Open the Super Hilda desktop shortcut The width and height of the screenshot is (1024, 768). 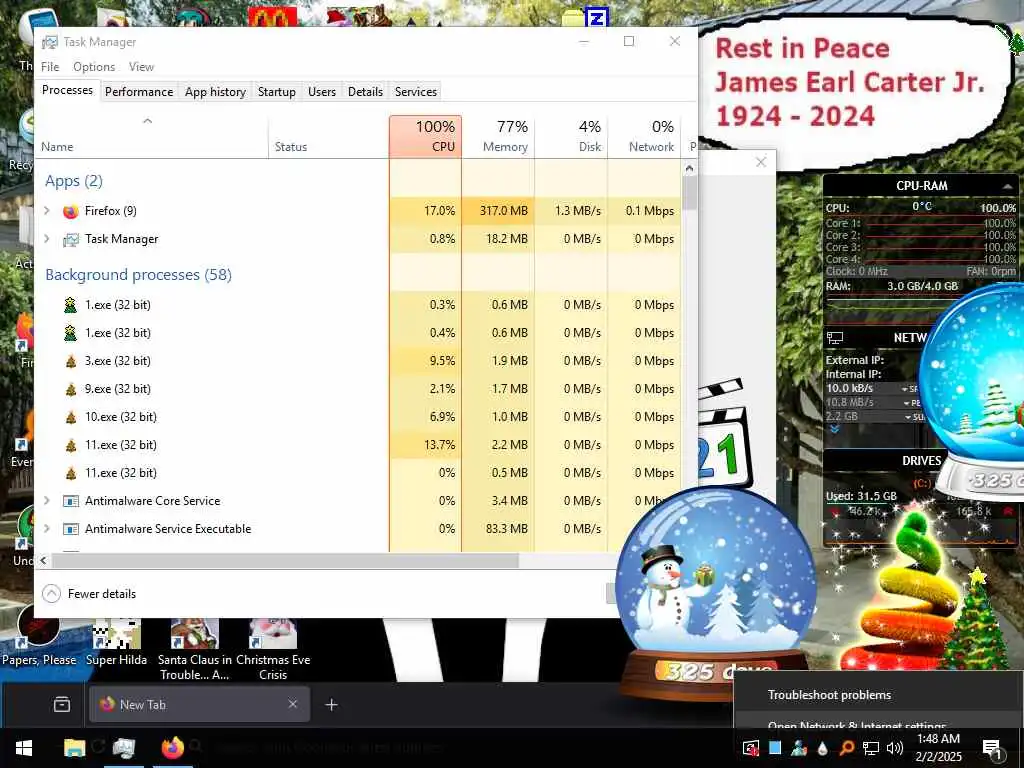click(116, 642)
